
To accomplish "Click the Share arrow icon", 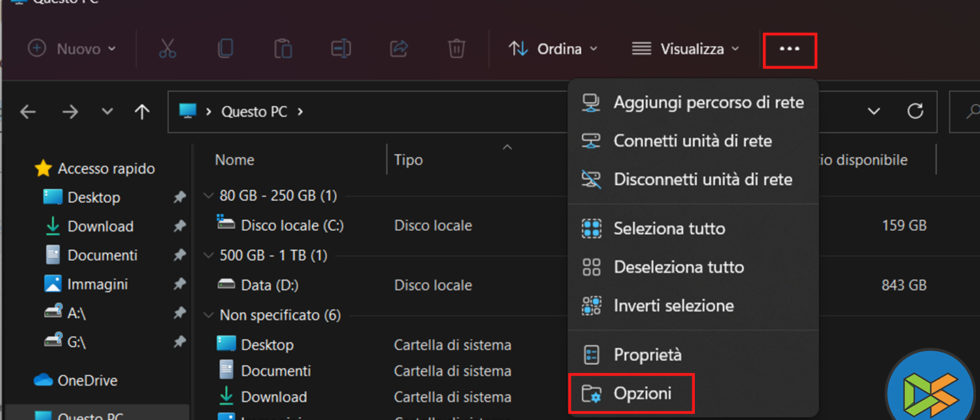I will pos(399,48).
